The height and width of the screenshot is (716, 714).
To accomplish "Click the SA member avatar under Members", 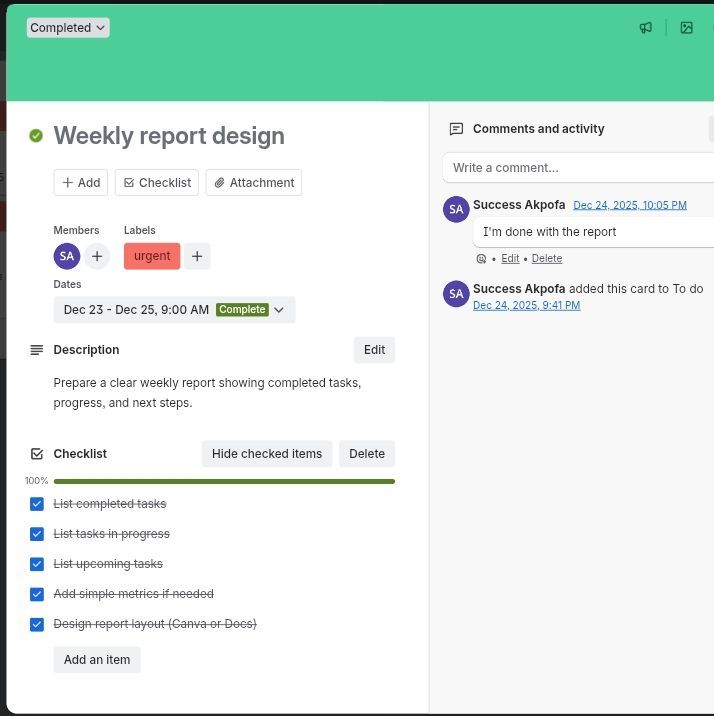I will pyautogui.click(x=67, y=256).
